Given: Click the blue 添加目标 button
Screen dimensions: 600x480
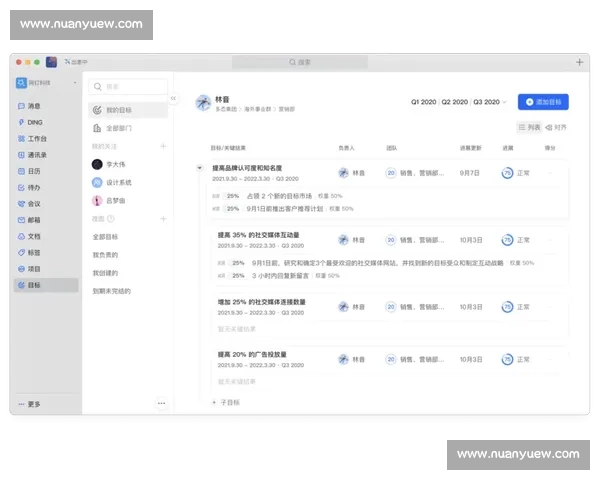Looking at the screenshot, I should click(x=543, y=102).
